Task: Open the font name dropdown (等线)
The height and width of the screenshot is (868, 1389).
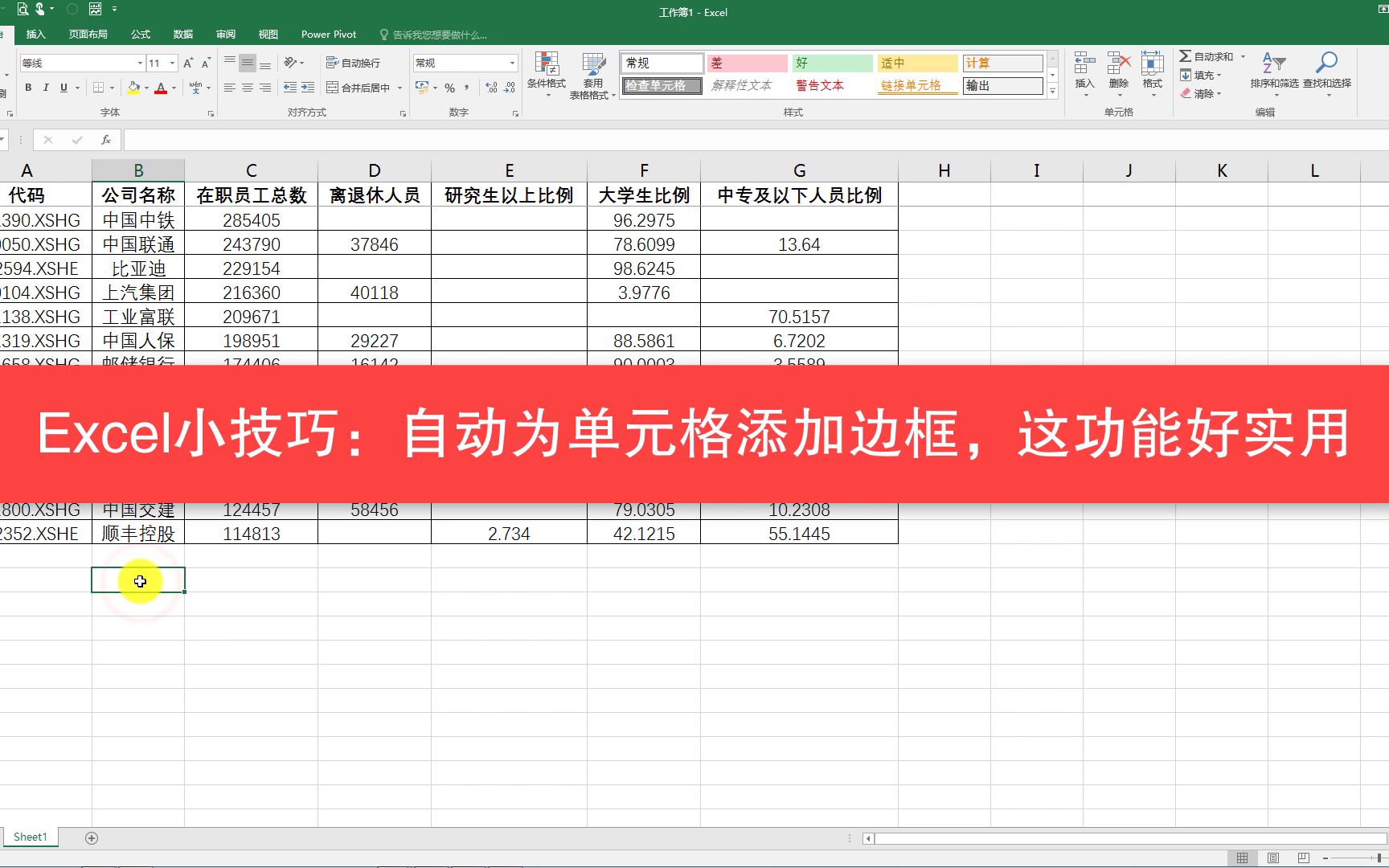Action: [140, 63]
